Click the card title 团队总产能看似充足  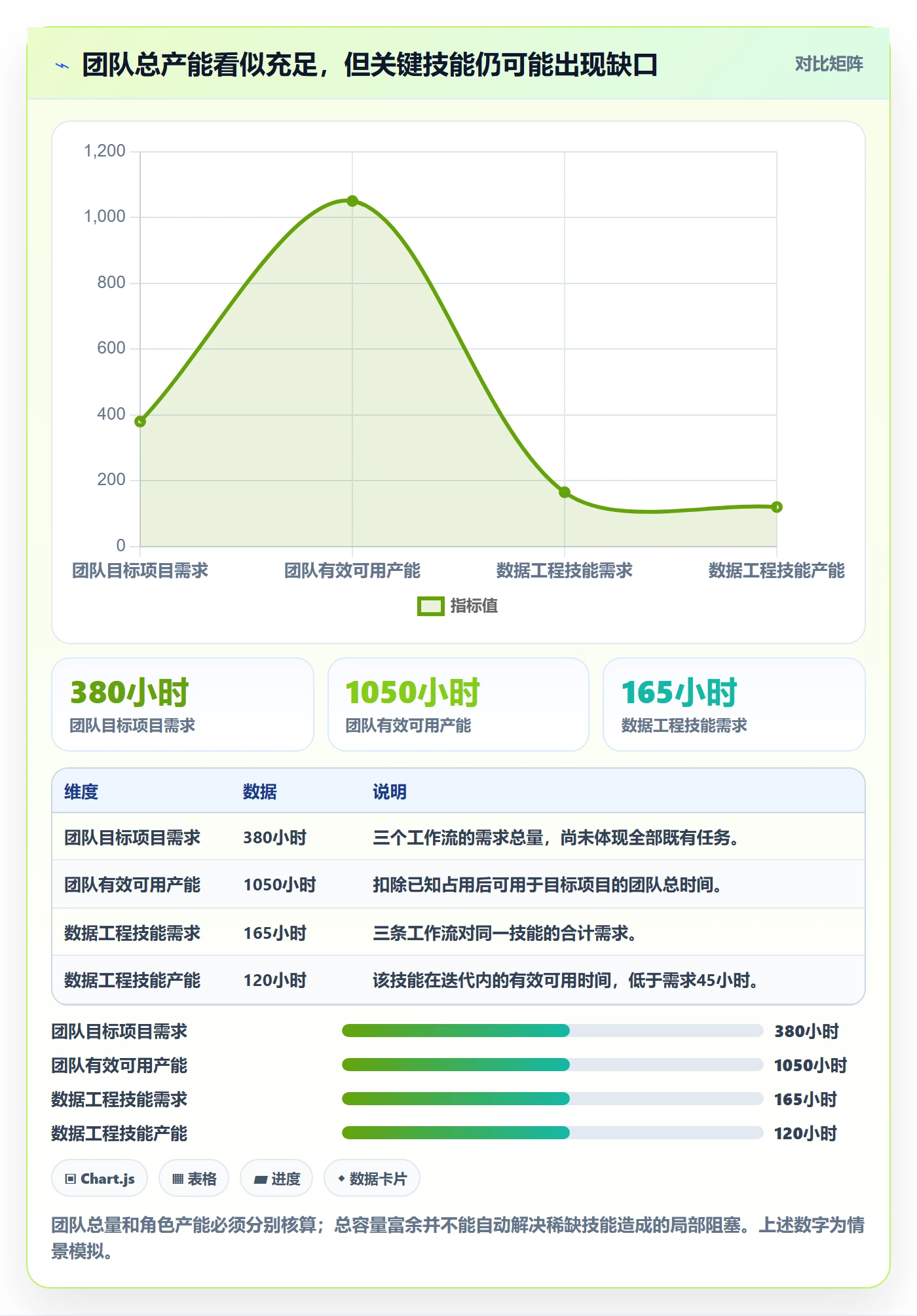tap(370, 65)
